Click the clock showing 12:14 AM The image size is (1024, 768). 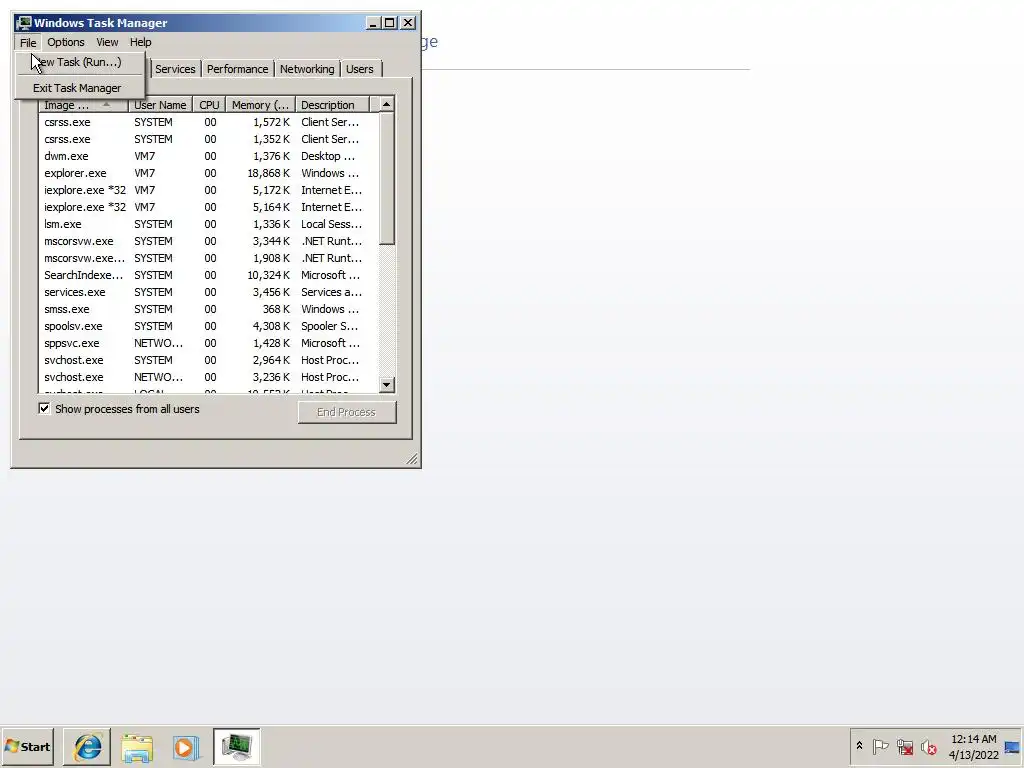[x=973, y=747]
